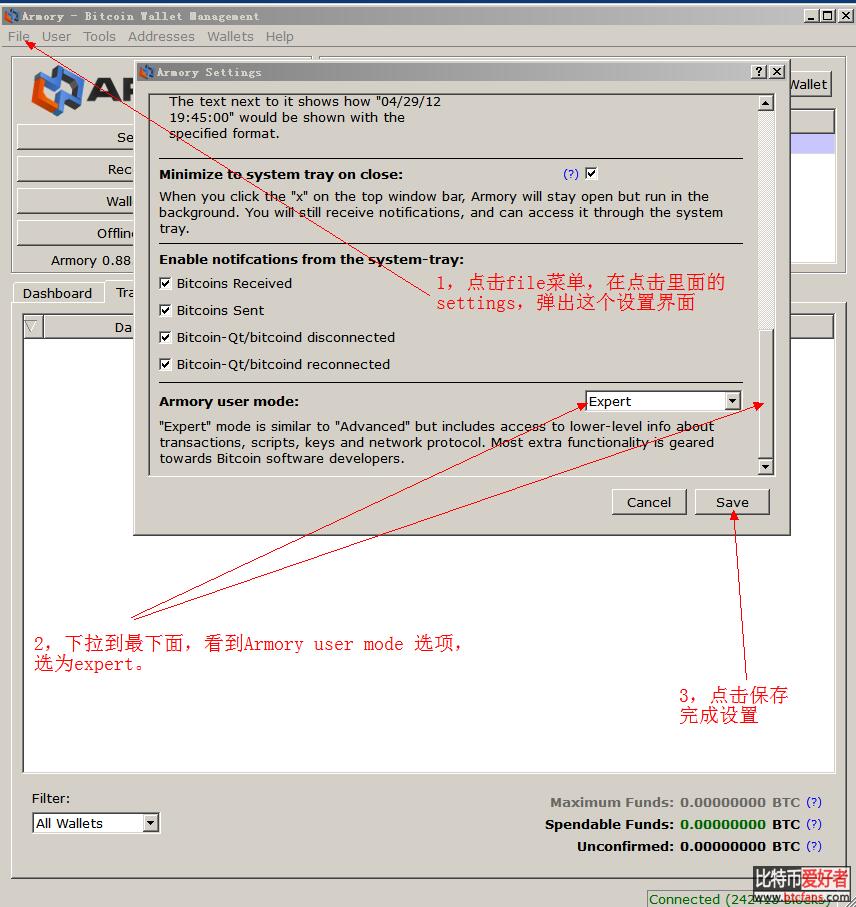Click the Unconfirmed funds help question mark
Image resolution: width=856 pixels, height=907 pixels.
coord(814,846)
